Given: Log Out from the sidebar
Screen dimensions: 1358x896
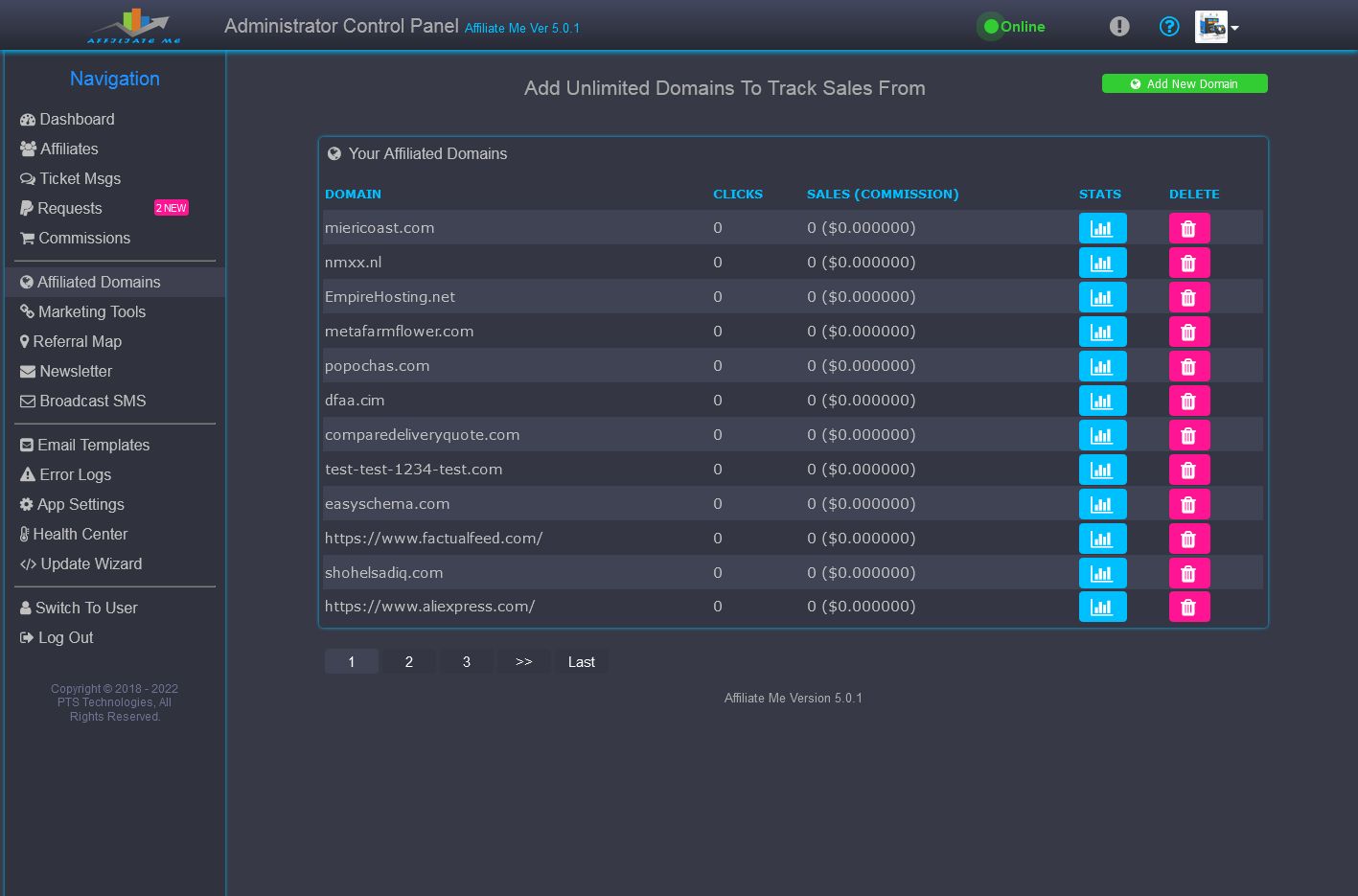Looking at the screenshot, I should [65, 637].
